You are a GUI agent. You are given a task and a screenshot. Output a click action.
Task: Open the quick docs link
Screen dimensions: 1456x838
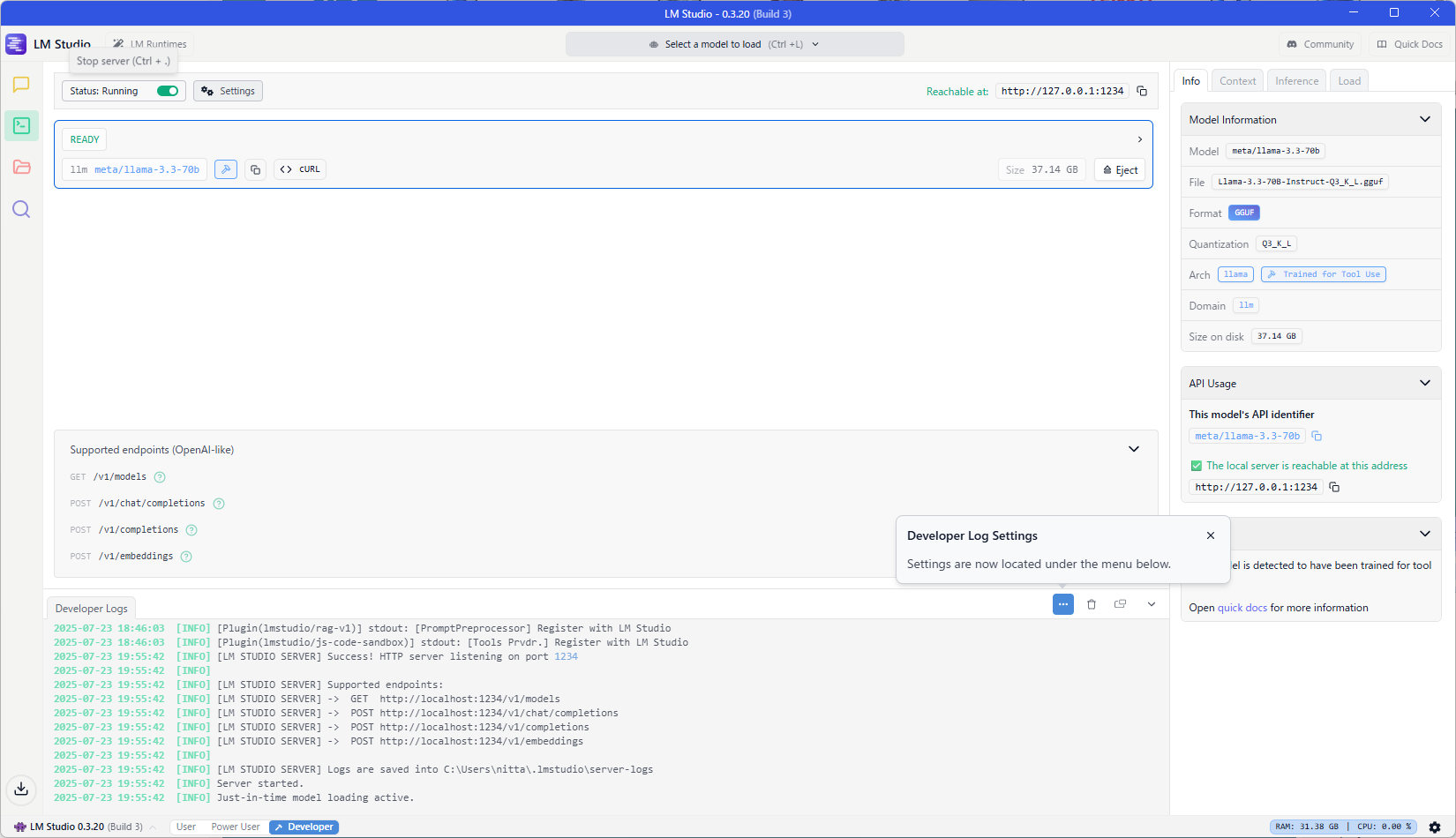click(x=1242, y=608)
